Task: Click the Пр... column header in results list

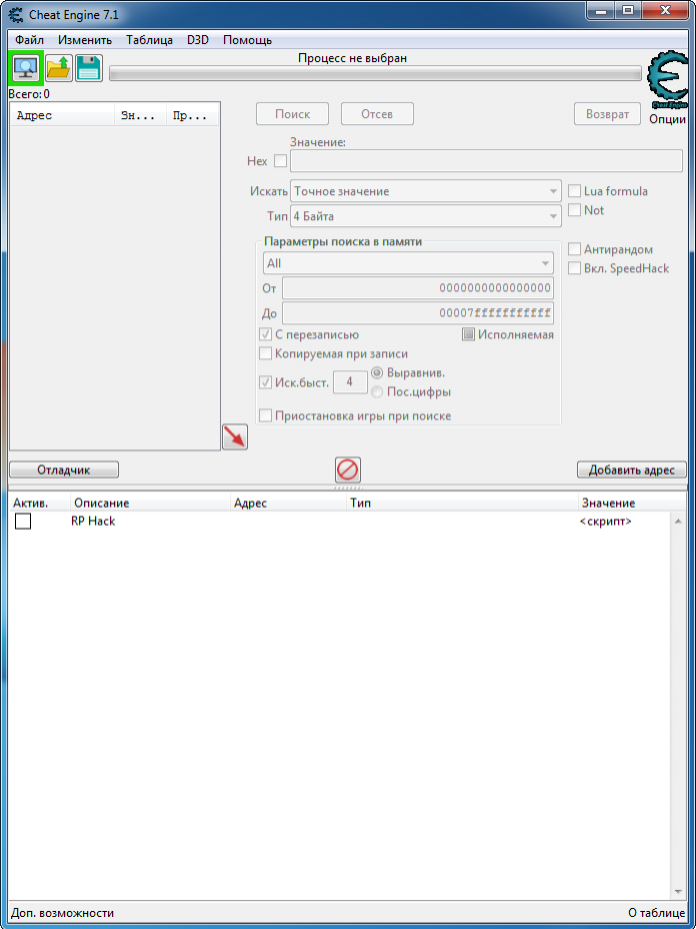Action: pyautogui.click(x=192, y=116)
